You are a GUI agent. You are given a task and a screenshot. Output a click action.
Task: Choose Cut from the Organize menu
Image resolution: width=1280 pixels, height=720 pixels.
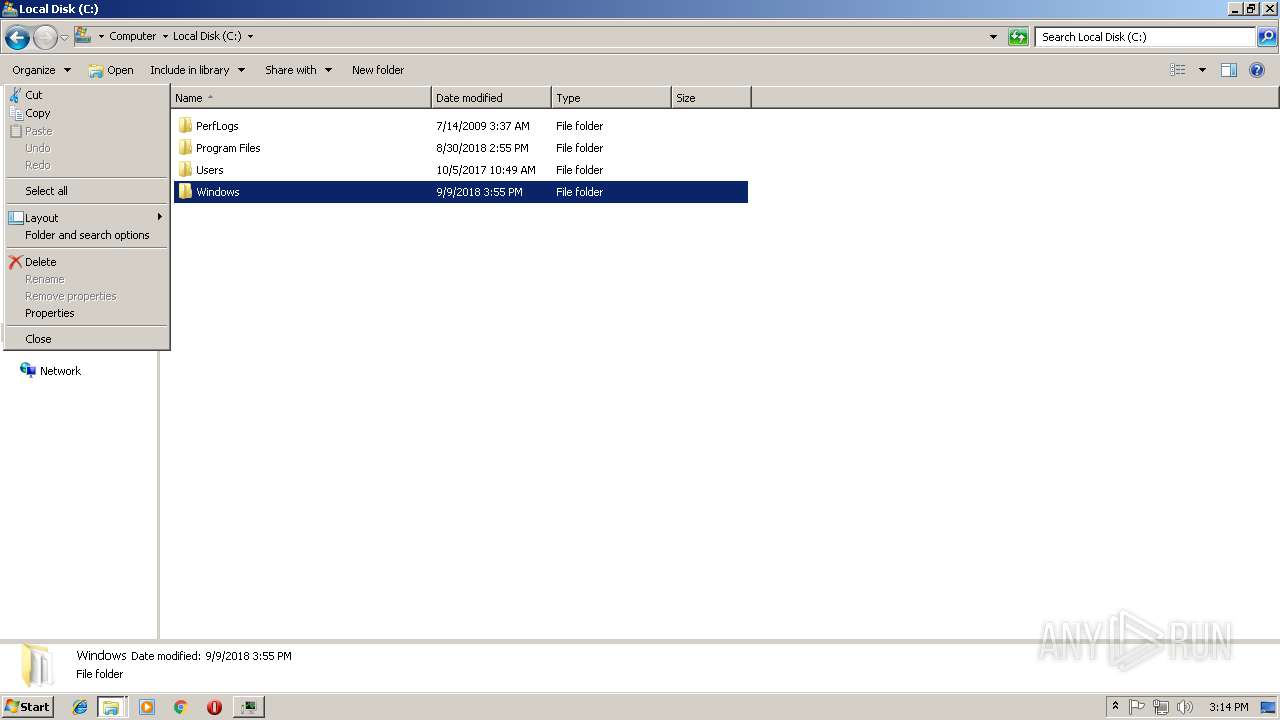[x=86, y=95]
